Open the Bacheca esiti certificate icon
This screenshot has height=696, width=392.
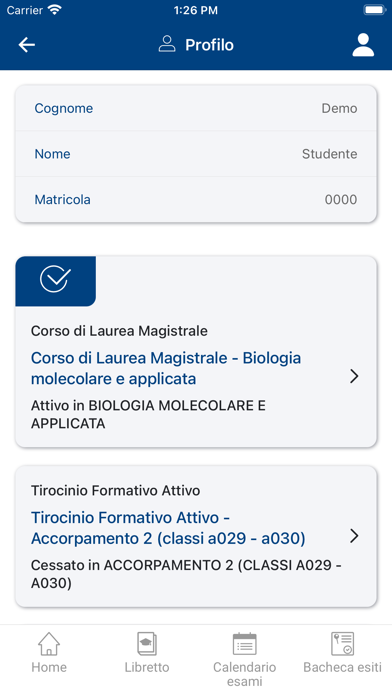[342, 644]
